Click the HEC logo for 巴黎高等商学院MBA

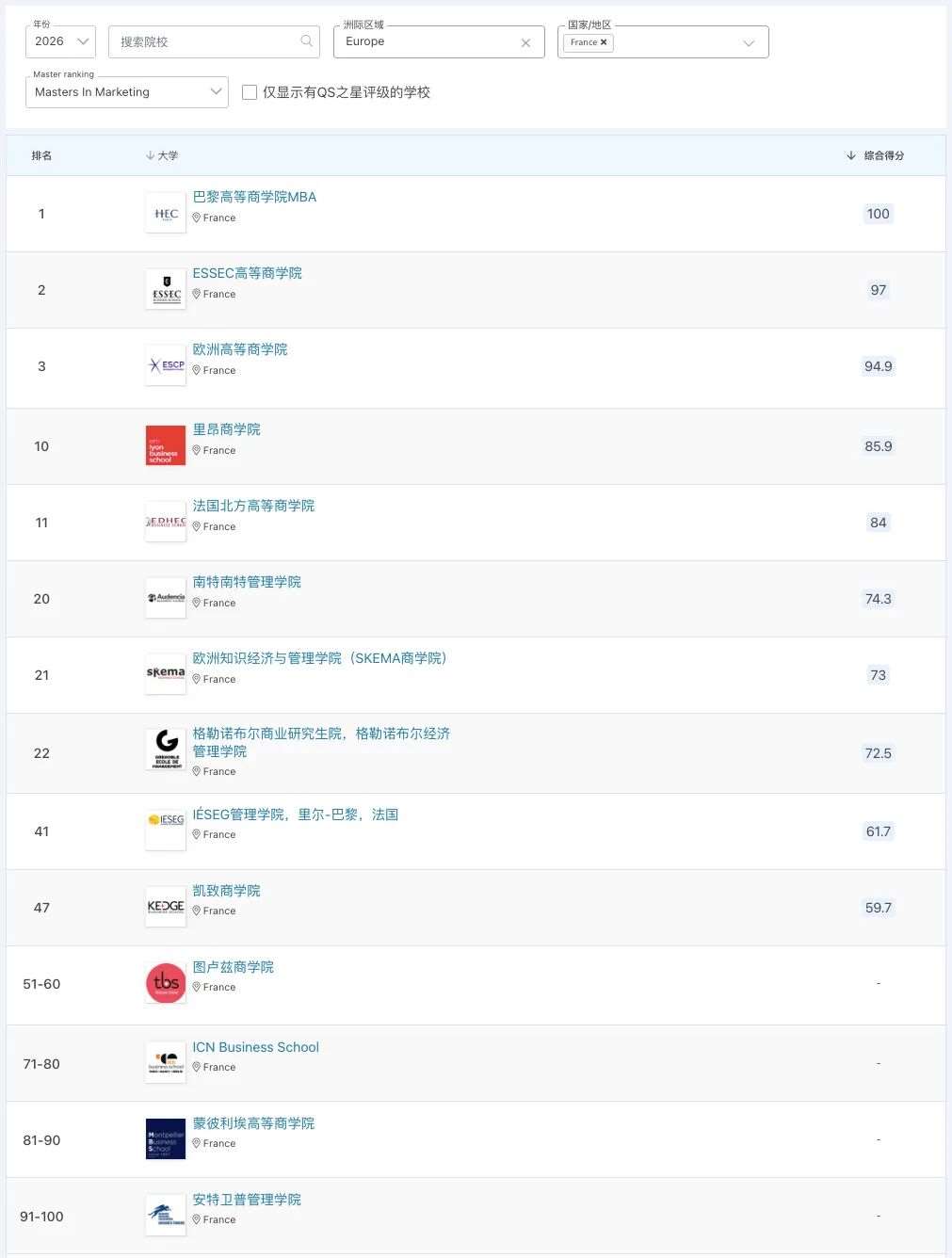(x=165, y=213)
